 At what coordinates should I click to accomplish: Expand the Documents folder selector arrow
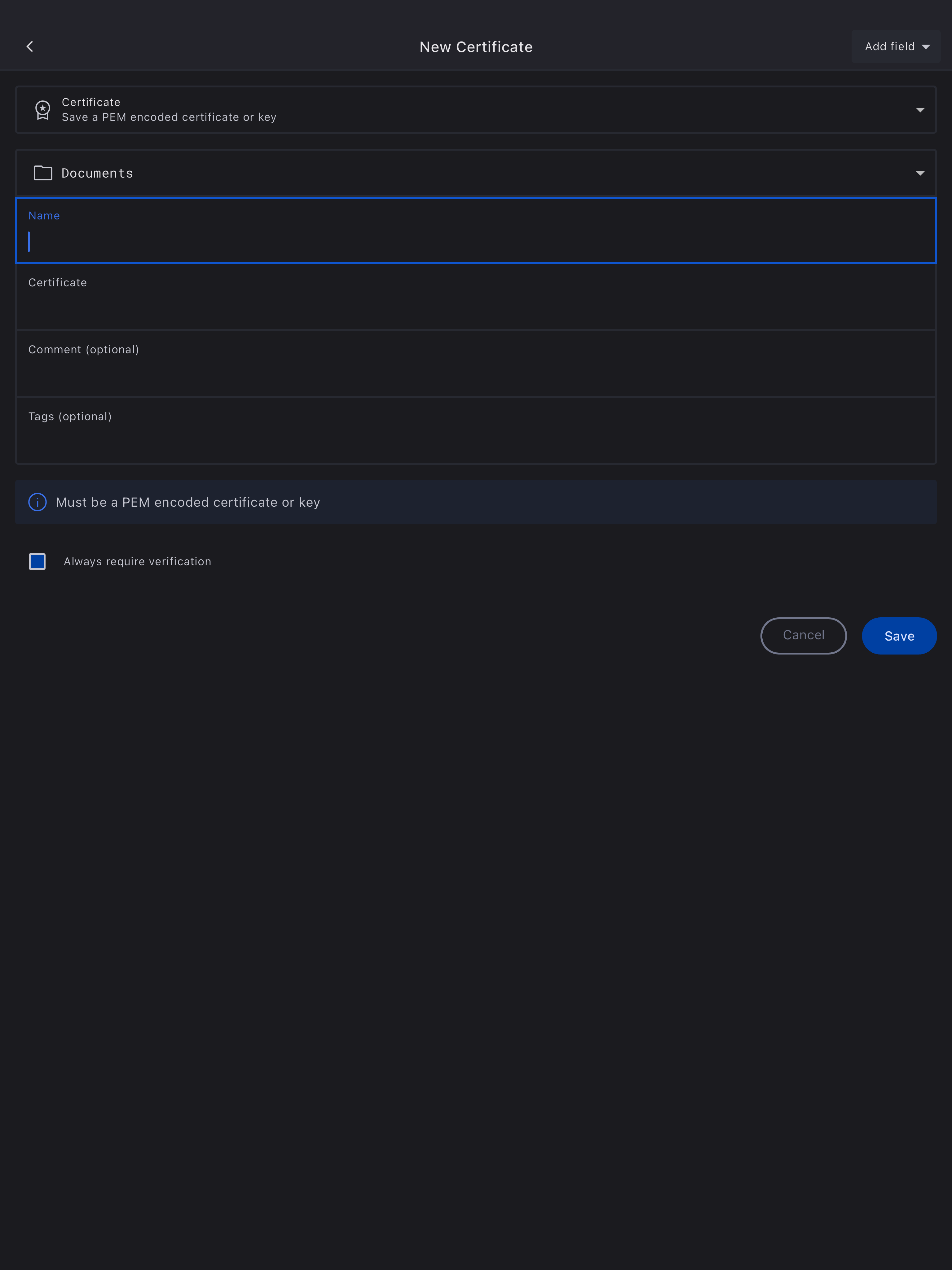(920, 173)
